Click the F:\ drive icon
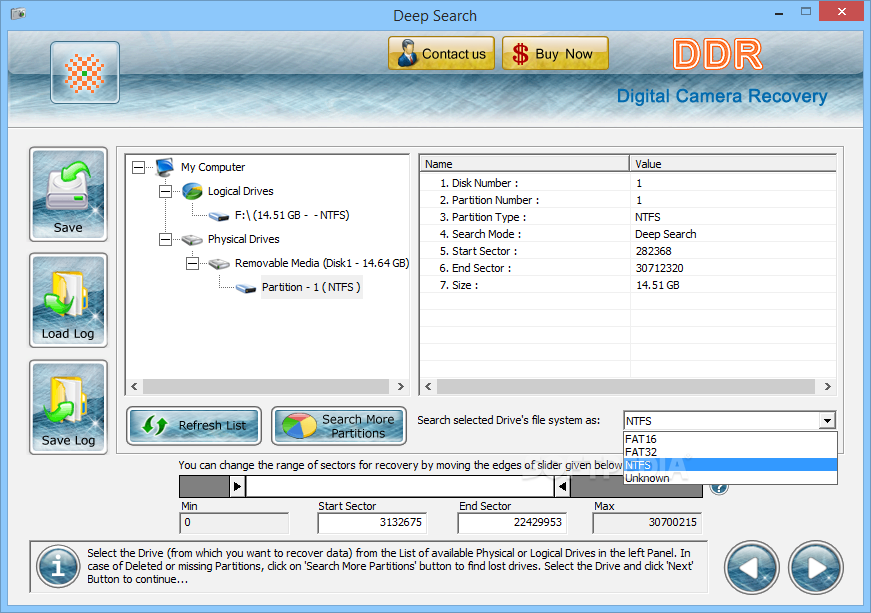 point(219,216)
